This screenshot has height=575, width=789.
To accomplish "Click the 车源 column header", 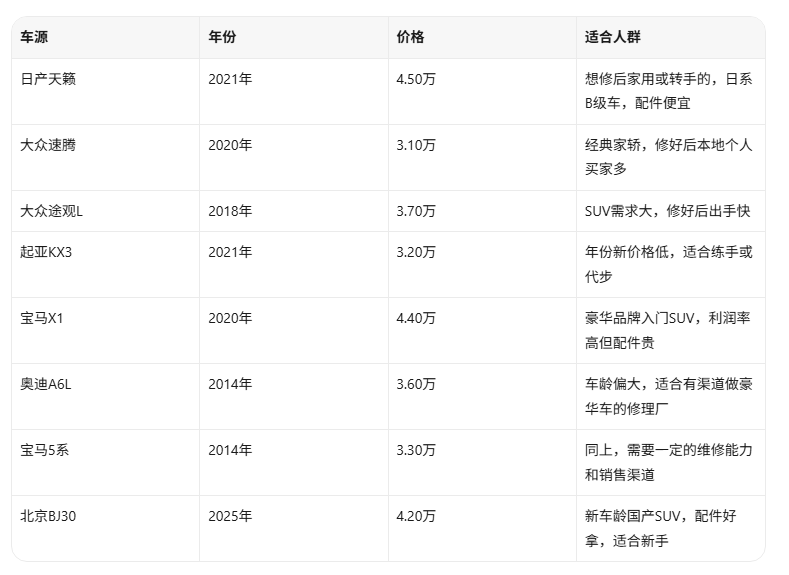I will pos(106,37).
